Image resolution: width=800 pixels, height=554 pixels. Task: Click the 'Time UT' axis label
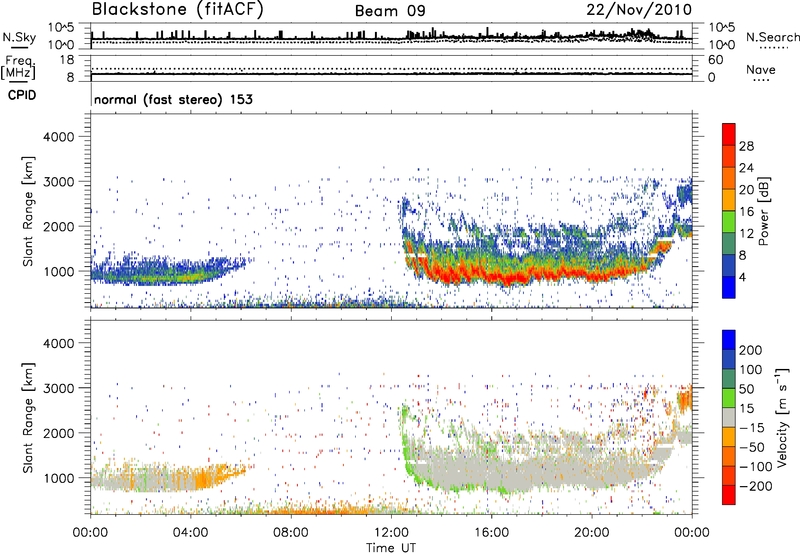point(391,548)
